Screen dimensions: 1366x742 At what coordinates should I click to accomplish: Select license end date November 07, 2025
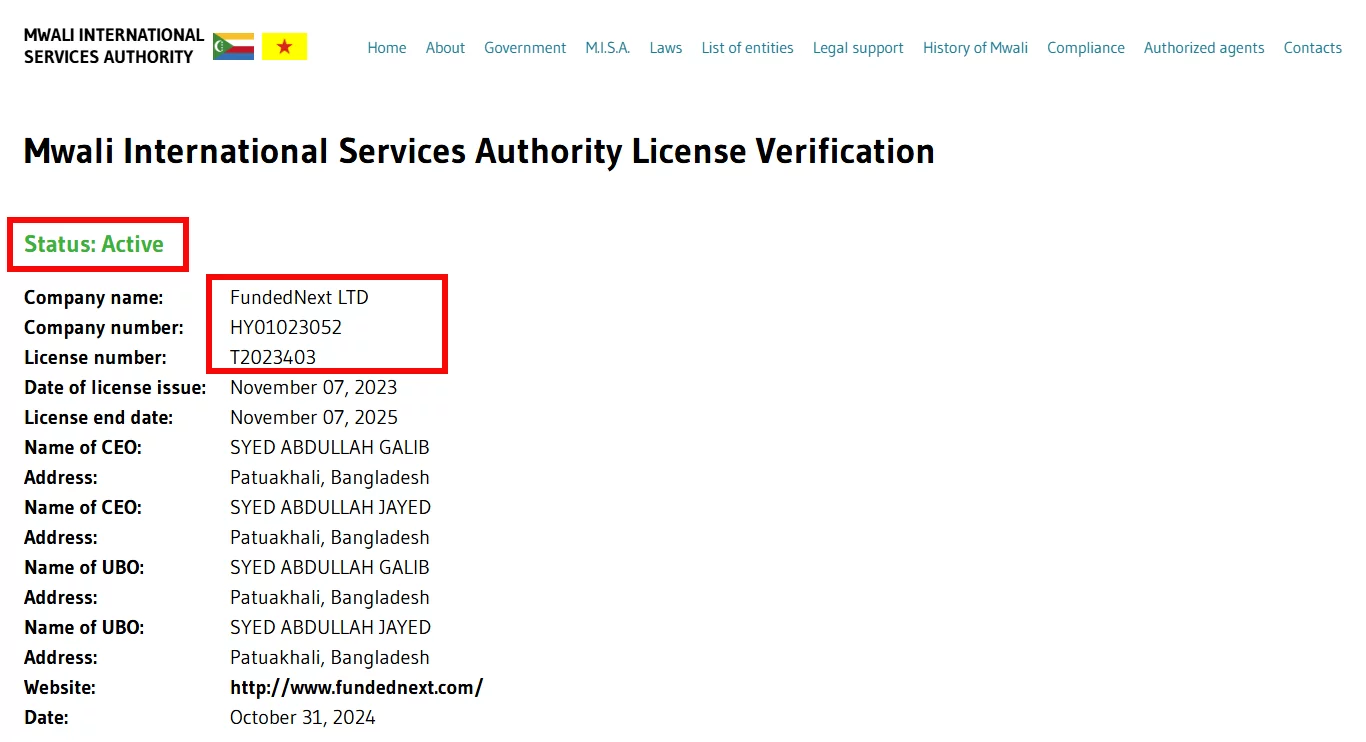click(x=314, y=417)
